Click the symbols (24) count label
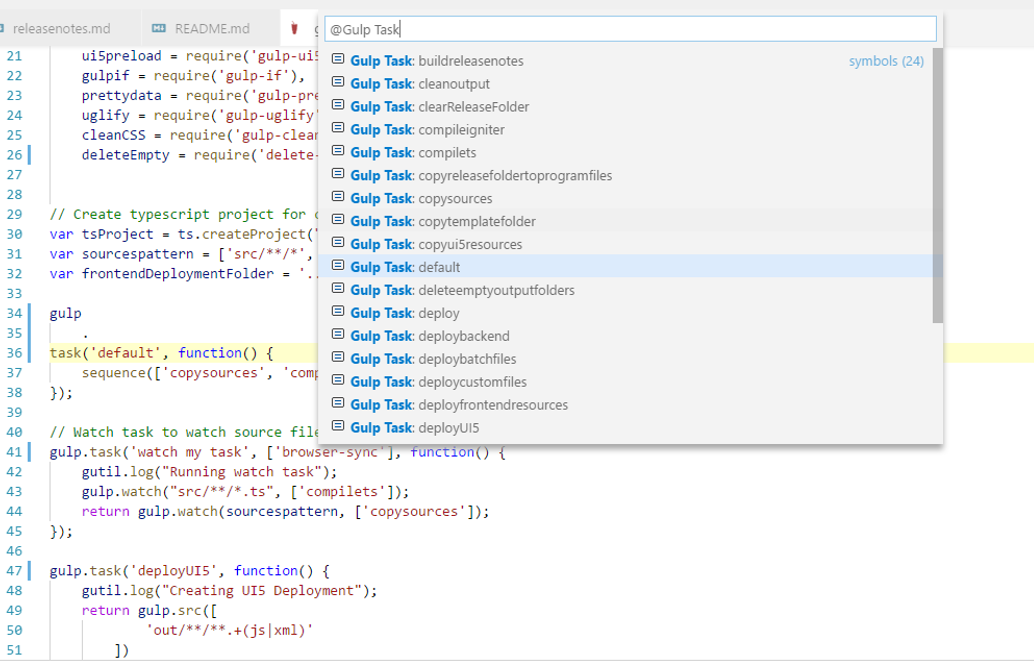Image resolution: width=1034 pixels, height=661 pixels. [886, 61]
